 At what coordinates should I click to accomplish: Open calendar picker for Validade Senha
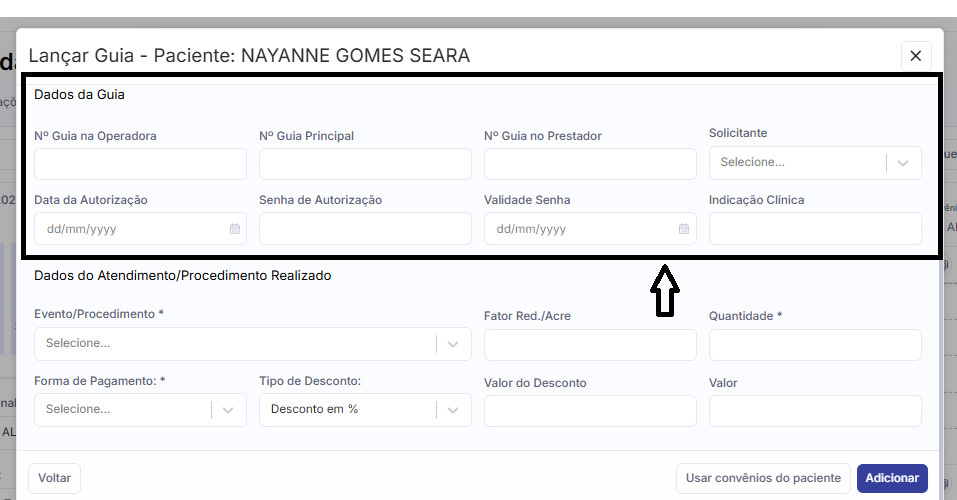coord(684,229)
